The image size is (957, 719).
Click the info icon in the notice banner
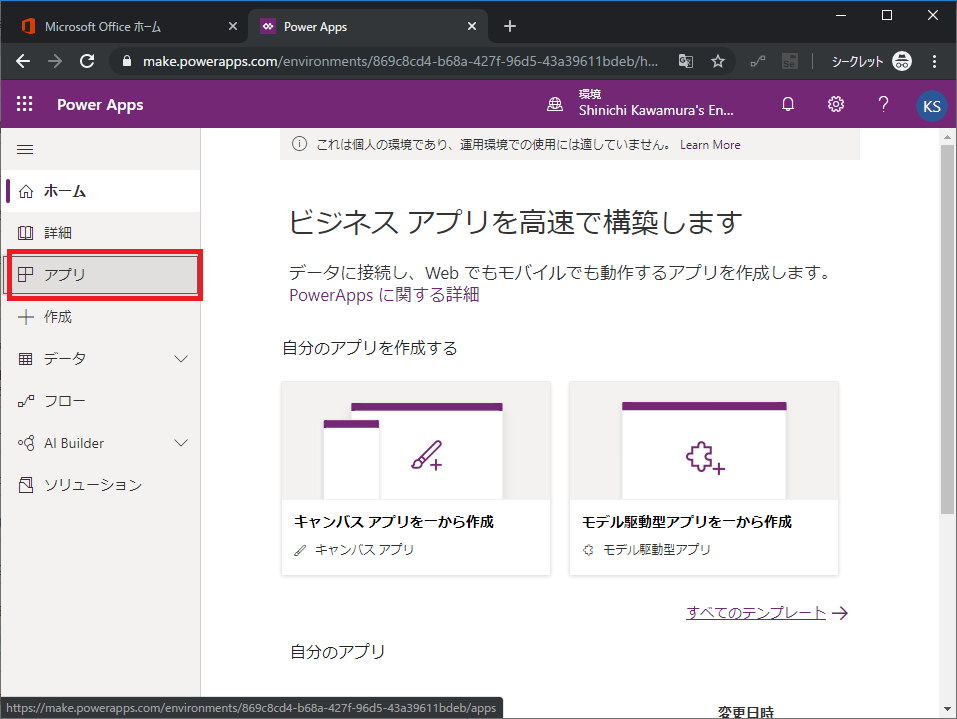[299, 144]
